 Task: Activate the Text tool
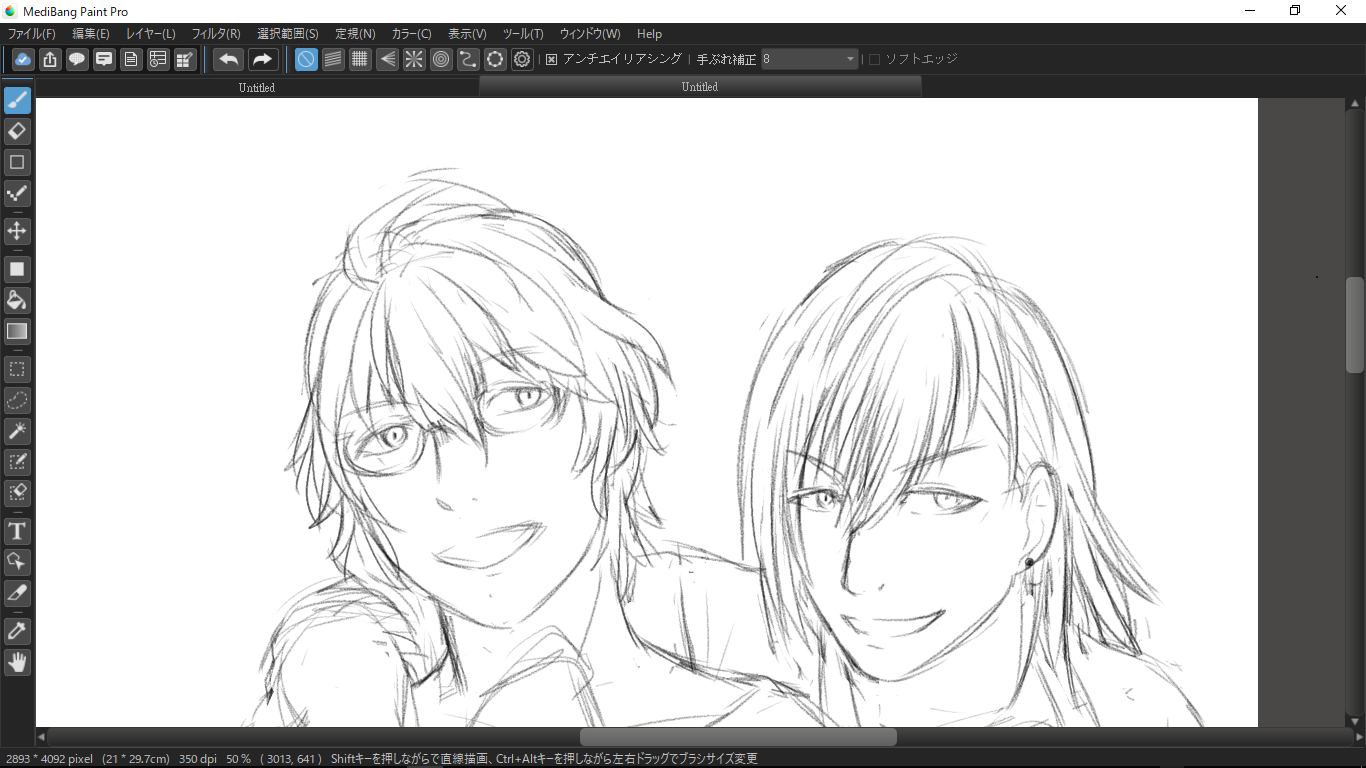17,531
